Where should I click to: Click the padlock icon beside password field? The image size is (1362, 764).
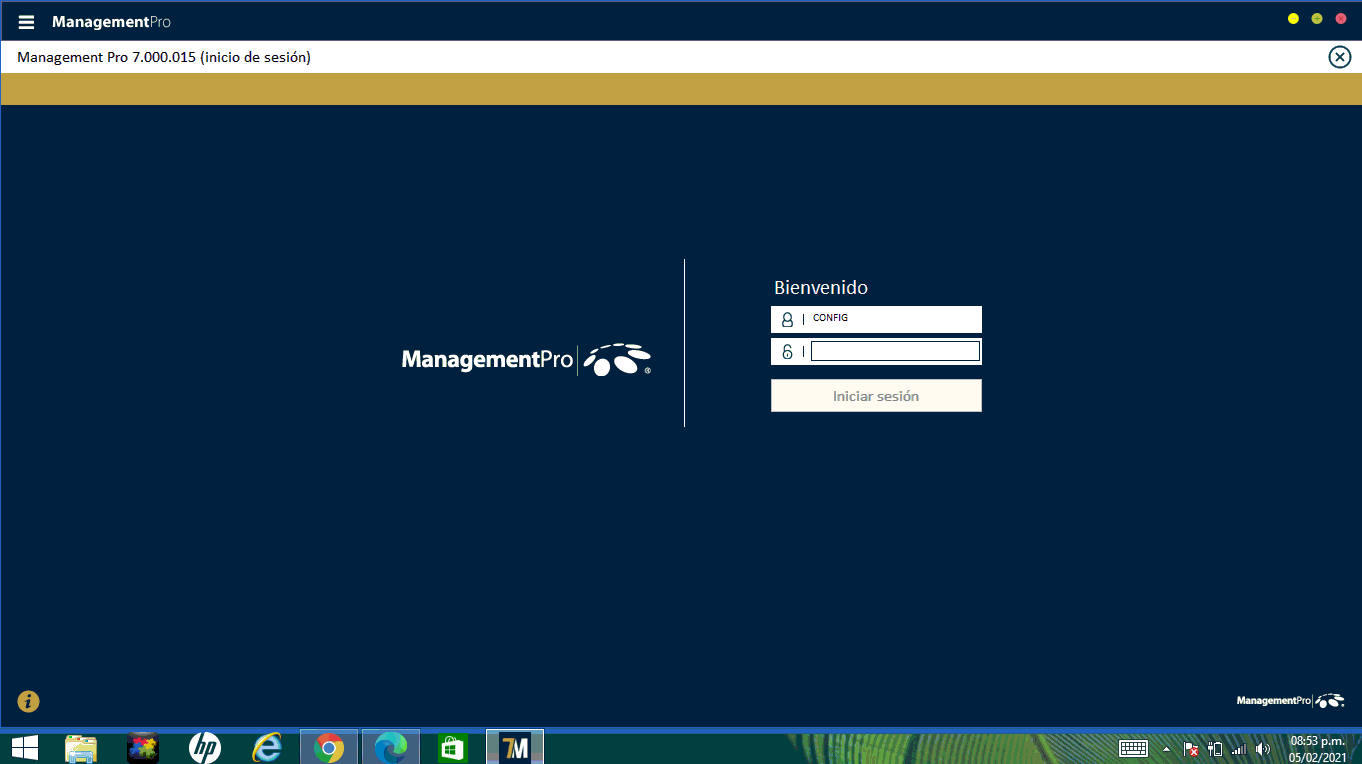[x=787, y=352]
